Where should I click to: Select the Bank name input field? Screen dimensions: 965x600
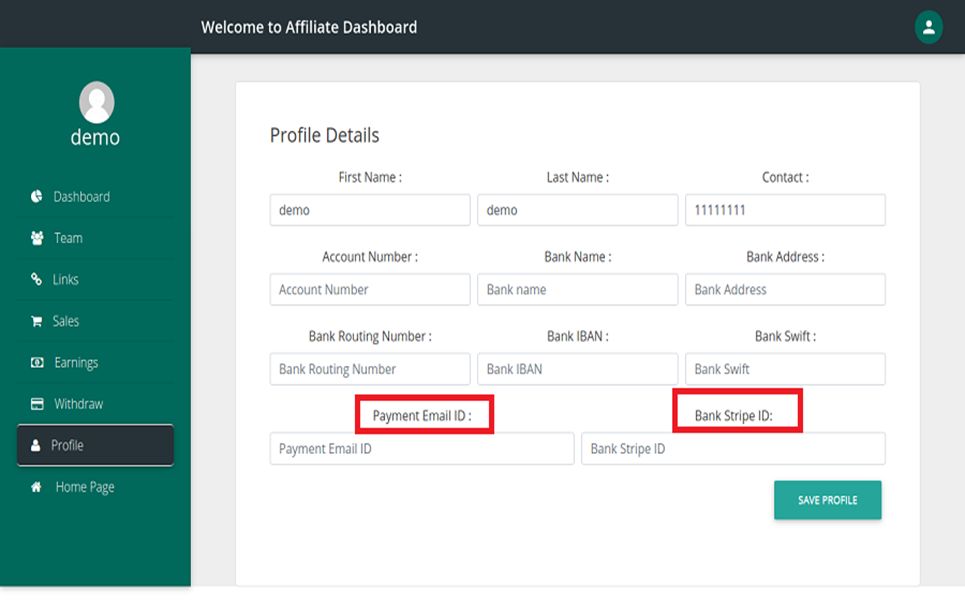(x=577, y=289)
